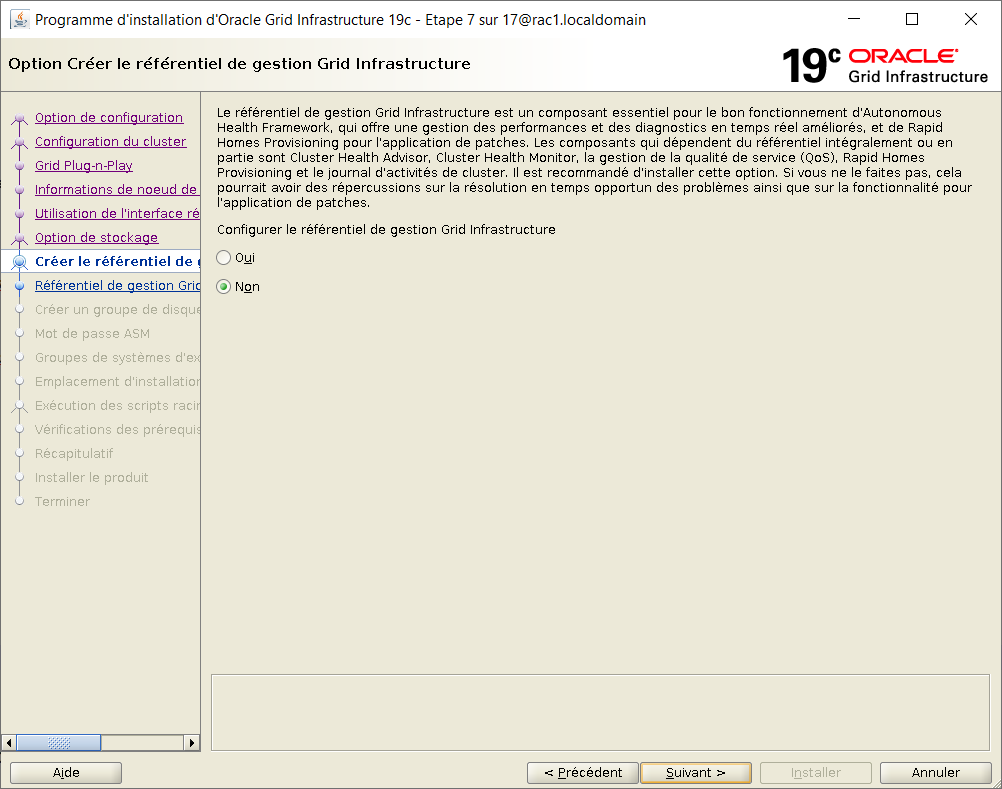Image resolution: width=1002 pixels, height=789 pixels.
Task: Click the 'Groupes de systèmes d'exploitation' step text
Action: pos(117,358)
